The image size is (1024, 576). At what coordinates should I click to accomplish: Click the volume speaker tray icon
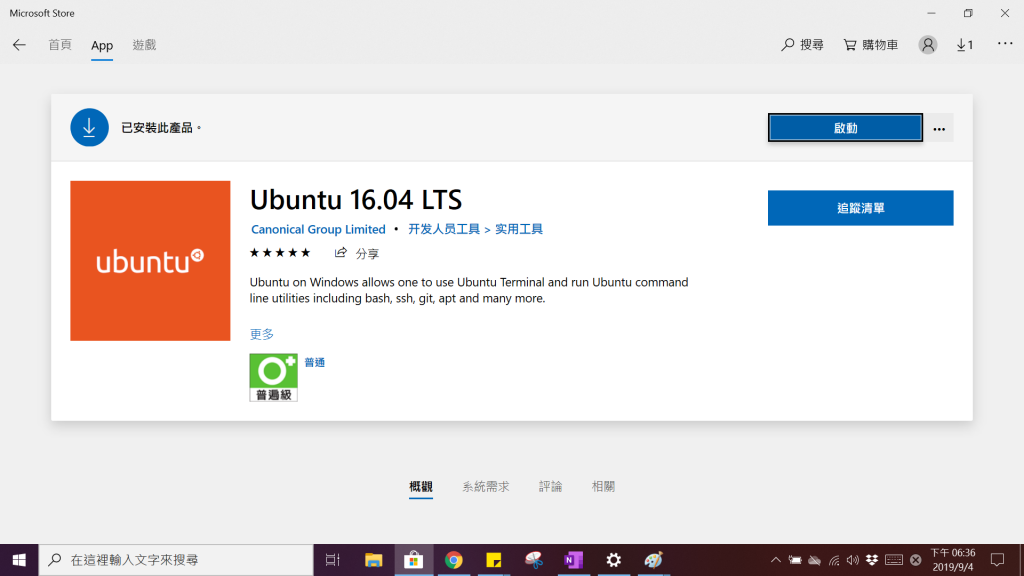pyautogui.click(x=853, y=560)
